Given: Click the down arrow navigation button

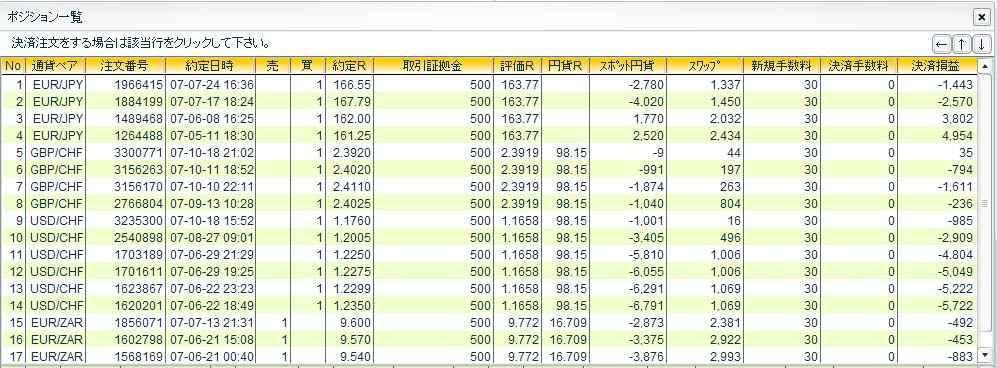Looking at the screenshot, I should click(x=981, y=44).
